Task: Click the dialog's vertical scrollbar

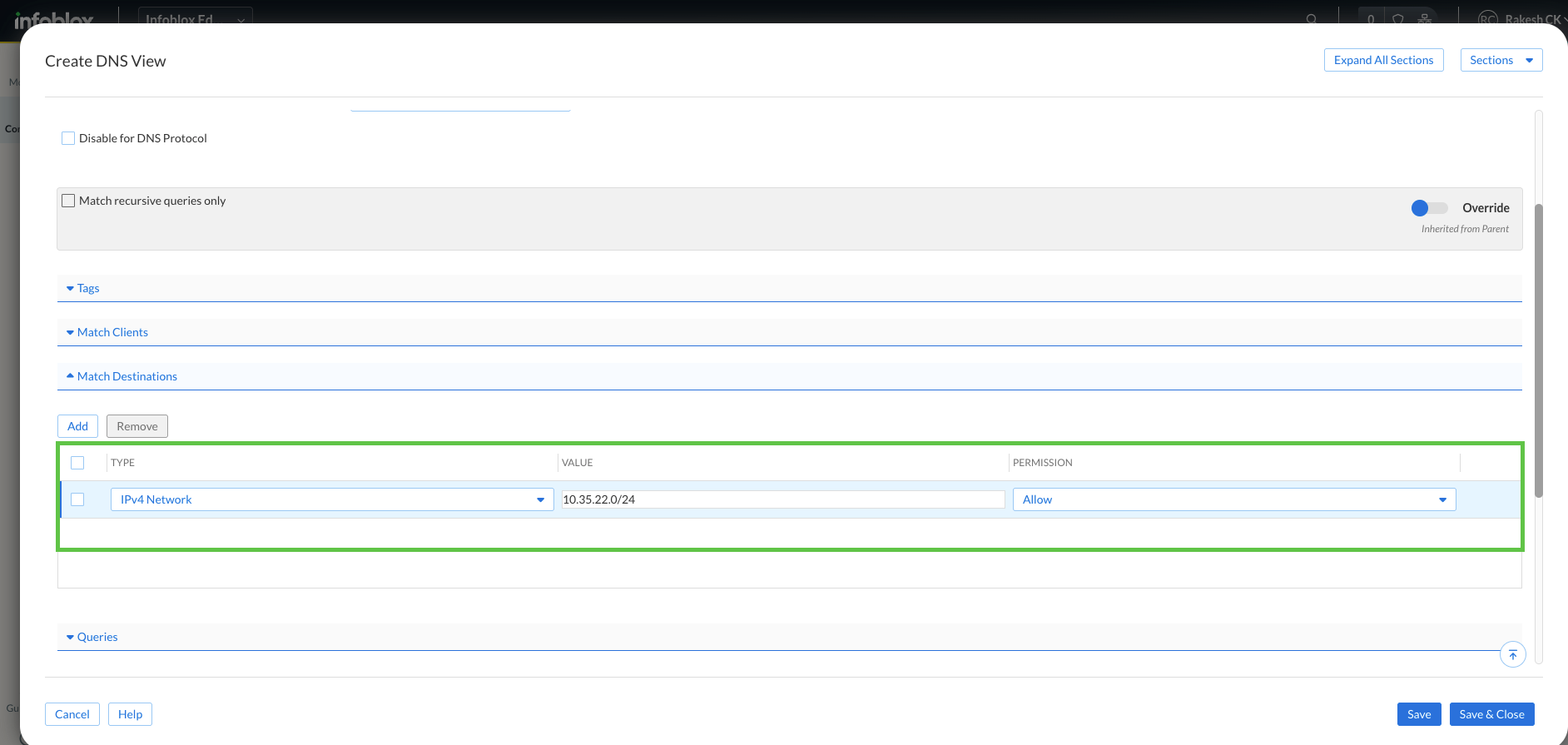Action: [1539, 350]
